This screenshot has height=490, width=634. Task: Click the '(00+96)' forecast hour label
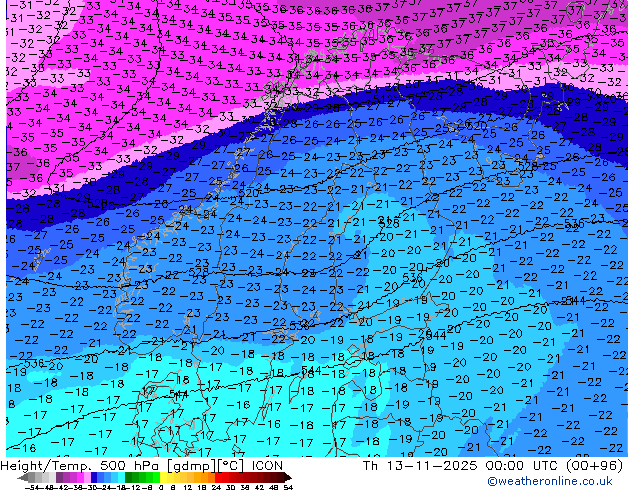pos(594,466)
